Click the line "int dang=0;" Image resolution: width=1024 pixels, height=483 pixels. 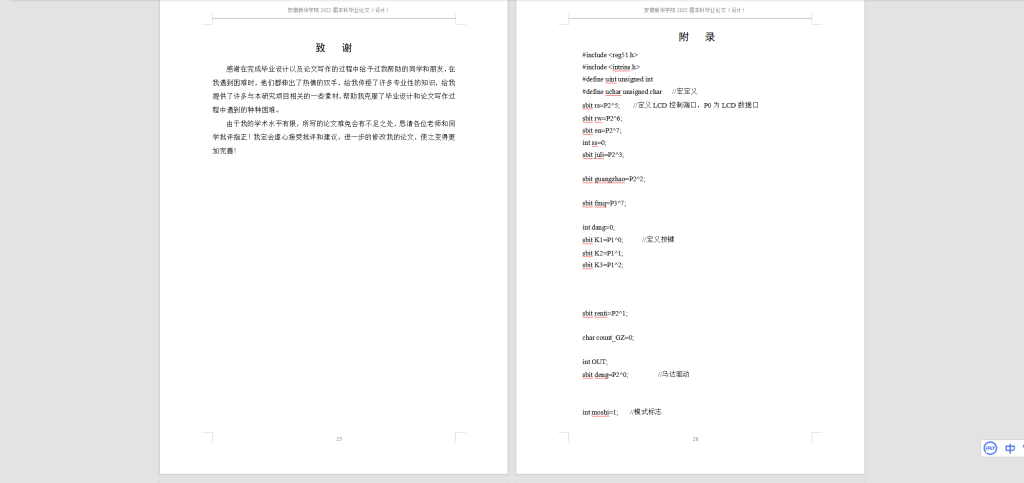coord(598,228)
